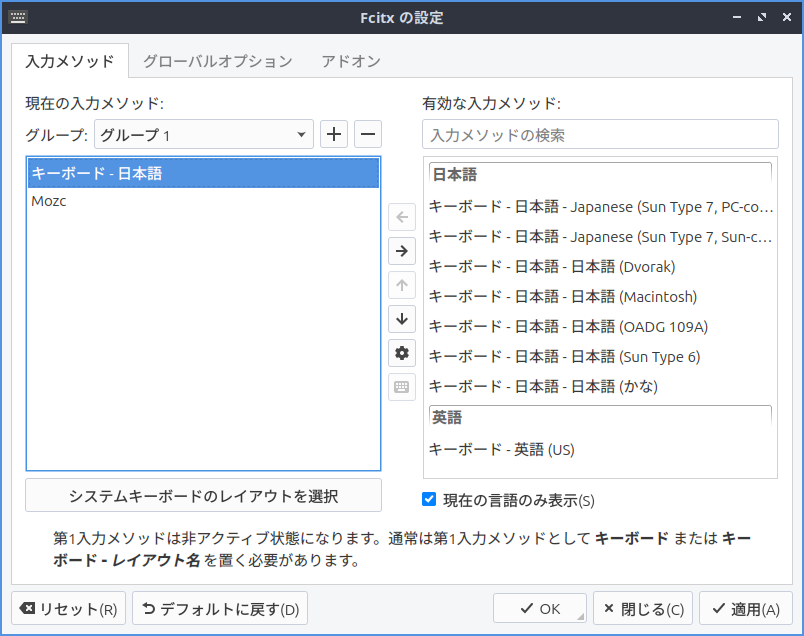Select キーボード - 英語 (US) entry

coord(600,449)
